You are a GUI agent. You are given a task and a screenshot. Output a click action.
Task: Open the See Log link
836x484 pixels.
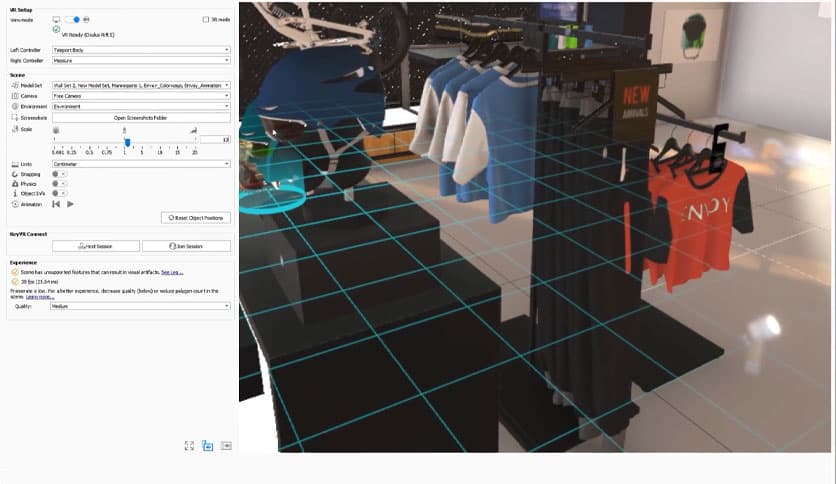tap(172, 272)
